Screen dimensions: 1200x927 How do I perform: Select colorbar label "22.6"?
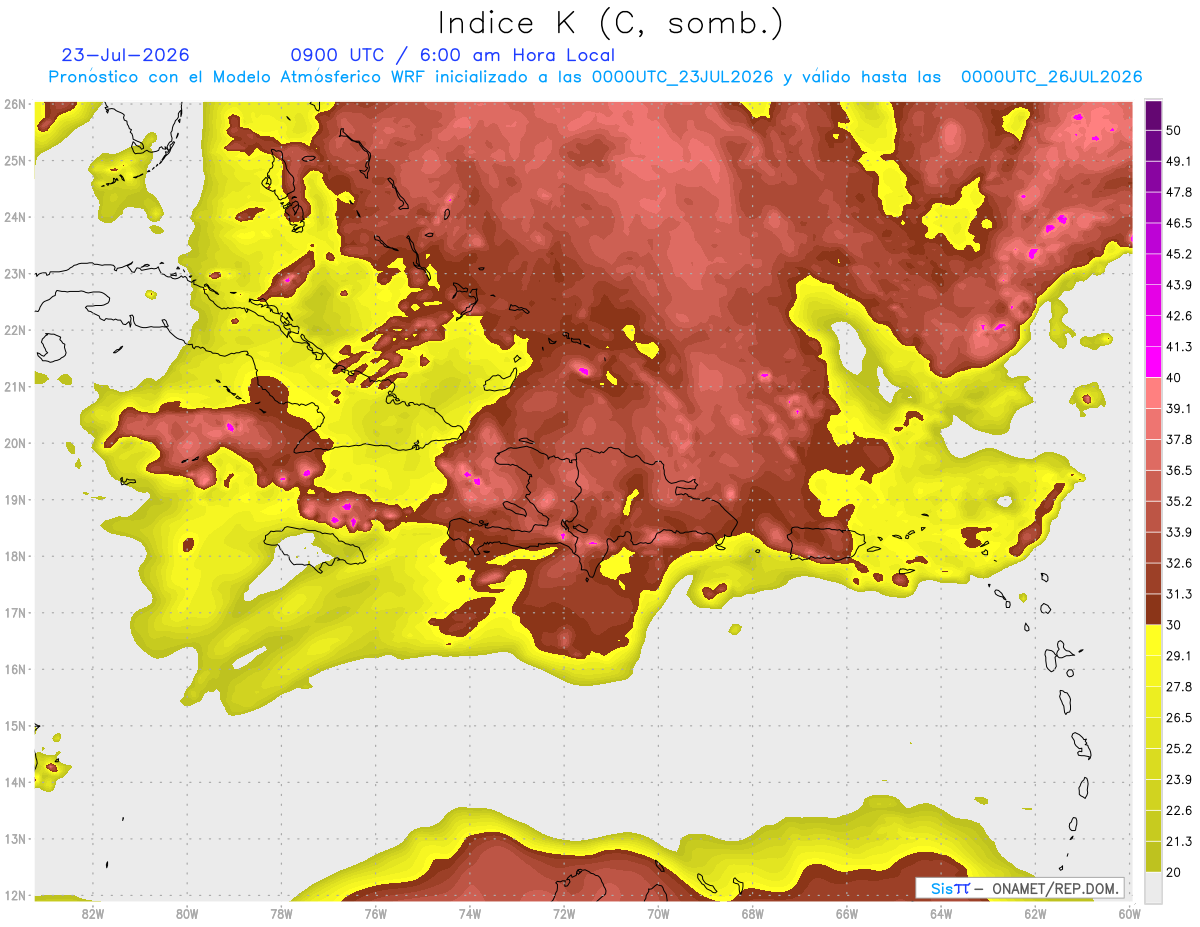coord(1180,810)
